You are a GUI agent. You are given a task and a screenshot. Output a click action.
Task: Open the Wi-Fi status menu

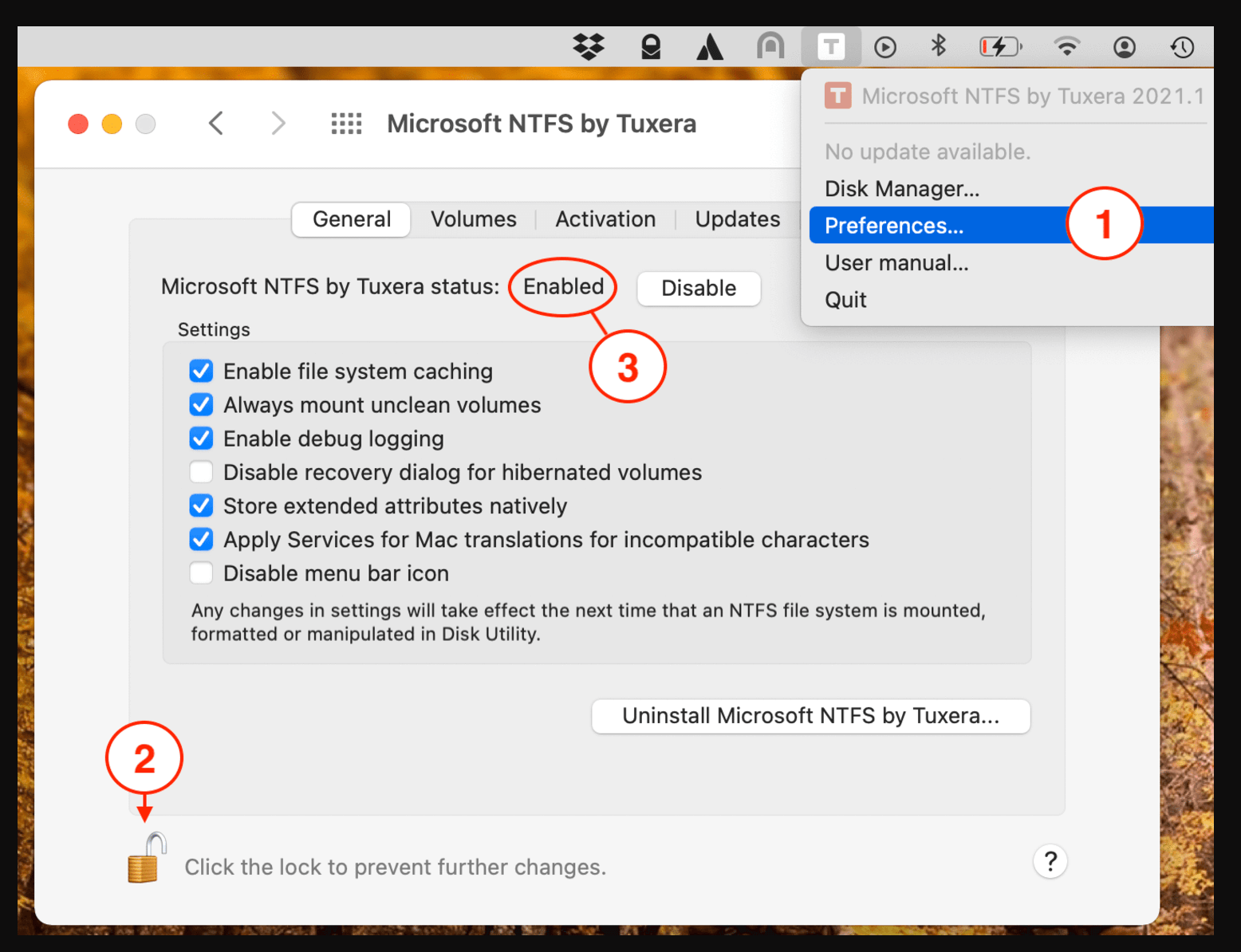coord(1066,46)
